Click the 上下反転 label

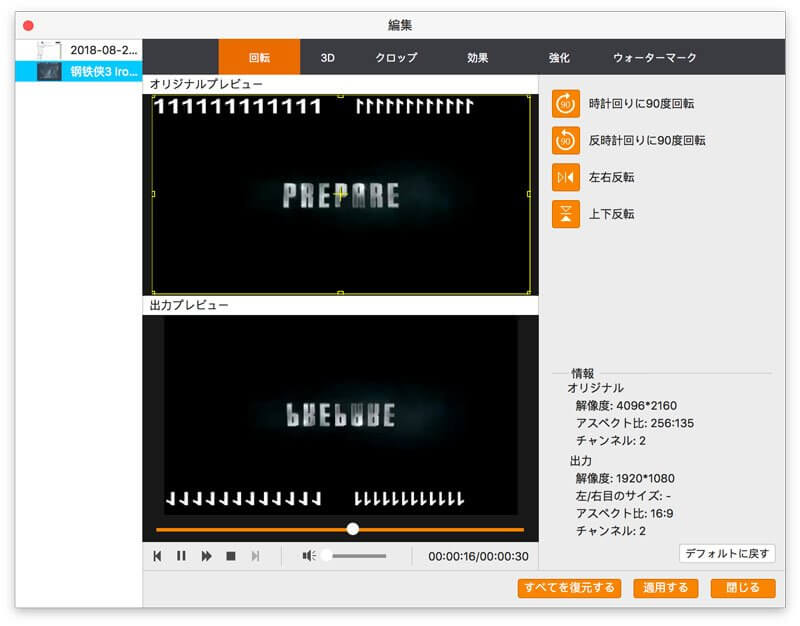point(611,214)
